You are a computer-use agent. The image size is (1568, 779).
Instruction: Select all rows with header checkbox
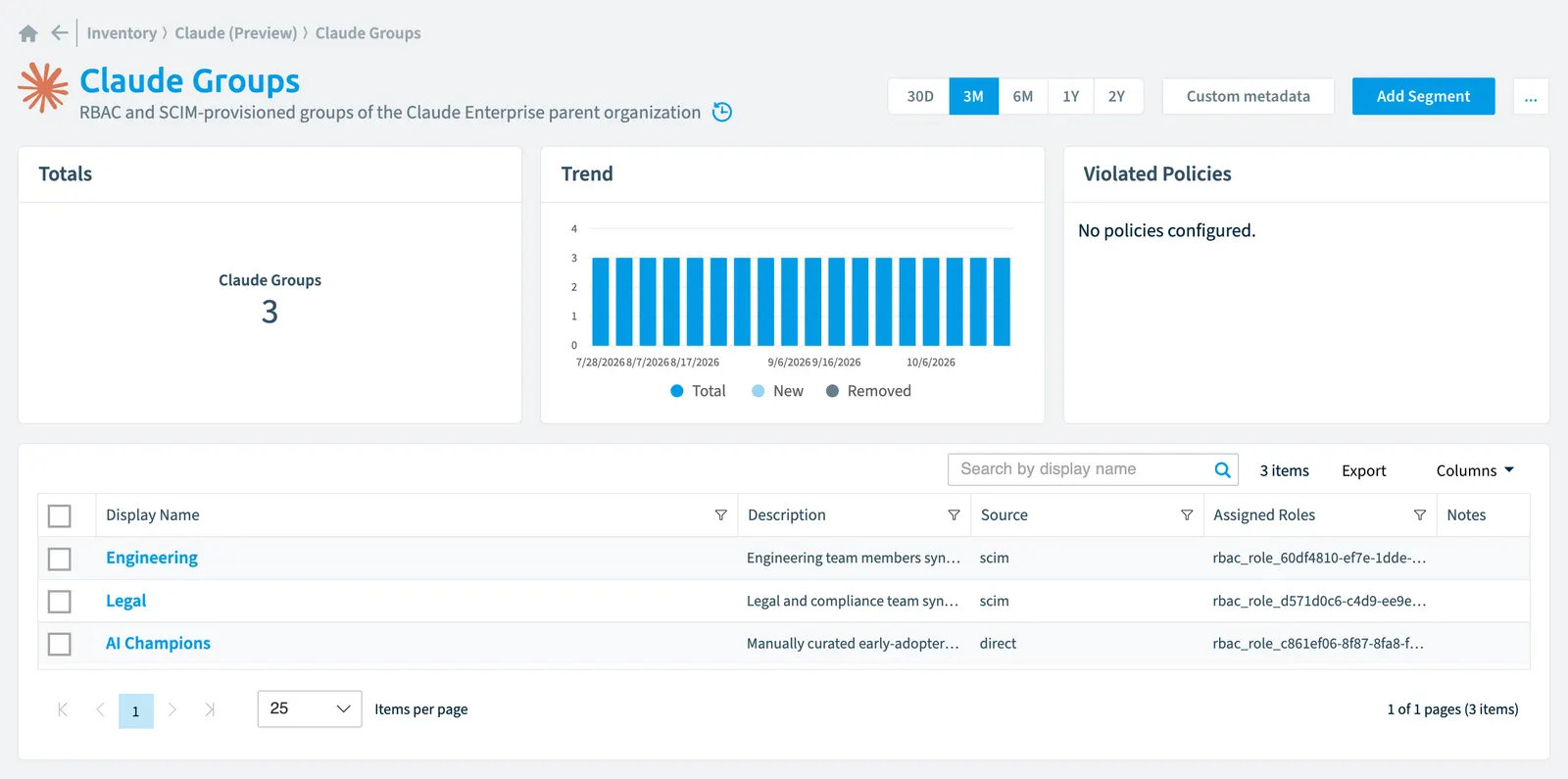60,516
